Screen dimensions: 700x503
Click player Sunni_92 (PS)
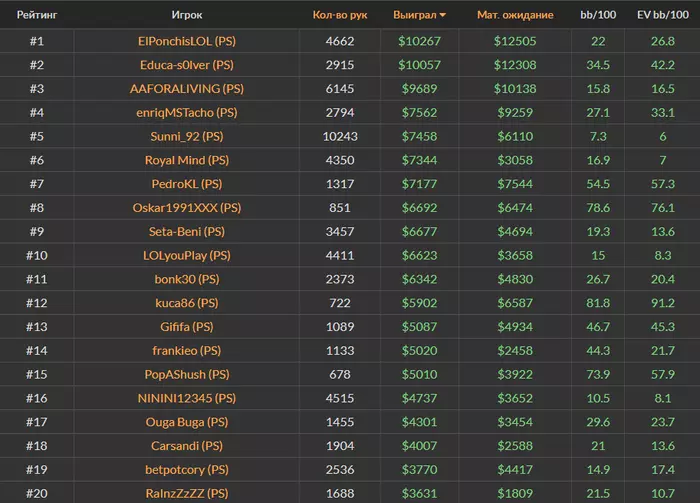[x=186, y=136]
